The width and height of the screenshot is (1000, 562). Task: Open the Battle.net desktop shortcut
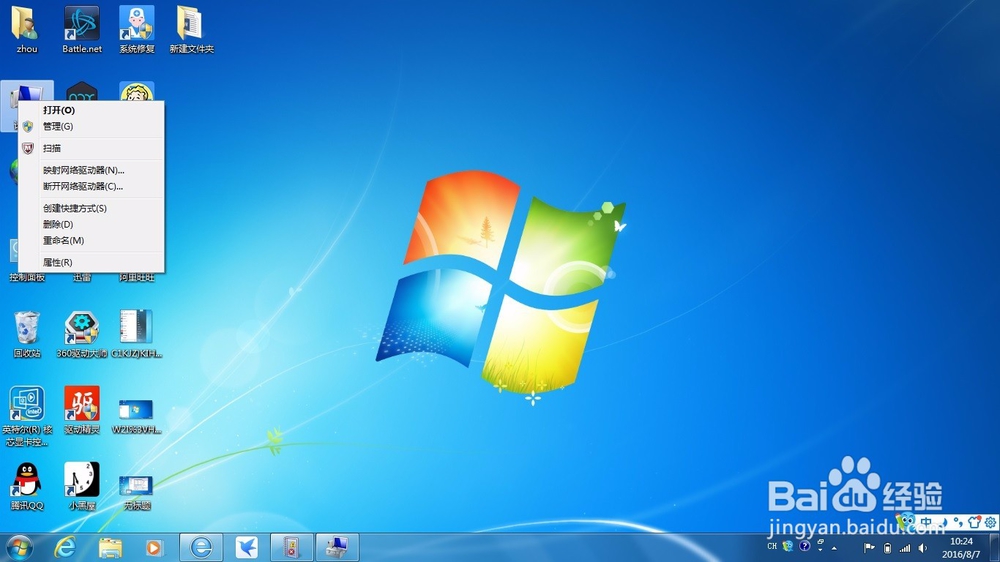[82, 29]
